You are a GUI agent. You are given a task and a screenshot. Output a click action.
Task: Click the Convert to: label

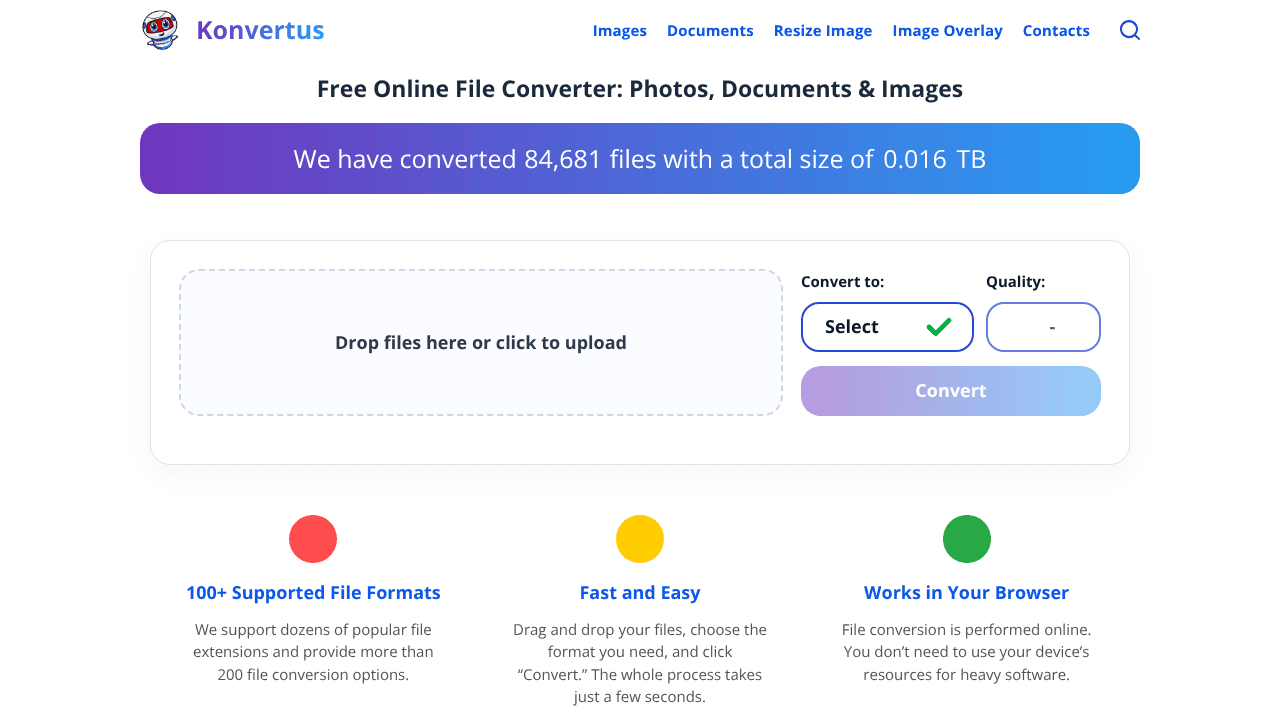click(x=843, y=282)
